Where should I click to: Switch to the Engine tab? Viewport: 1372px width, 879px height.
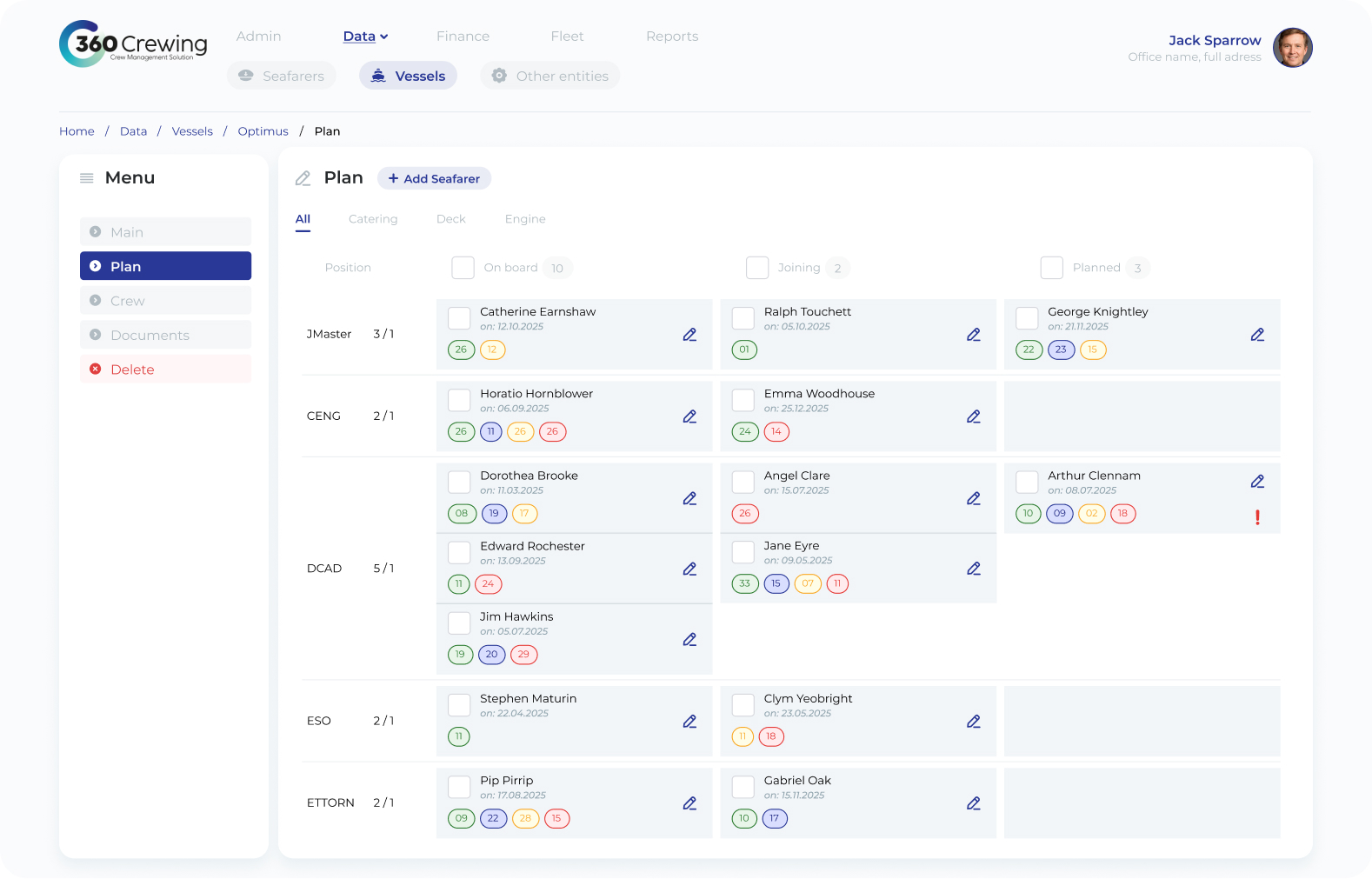click(x=525, y=219)
